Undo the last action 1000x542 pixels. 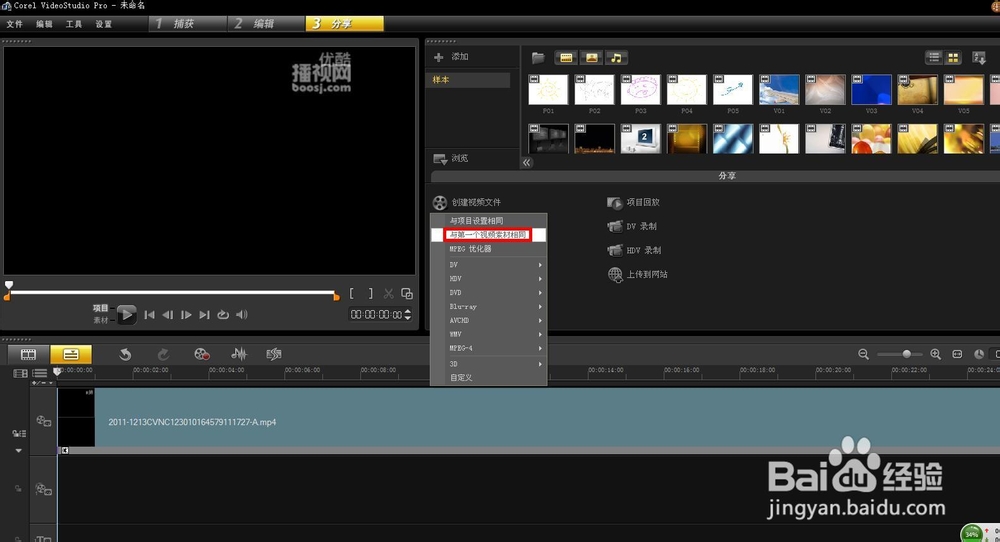coord(125,355)
